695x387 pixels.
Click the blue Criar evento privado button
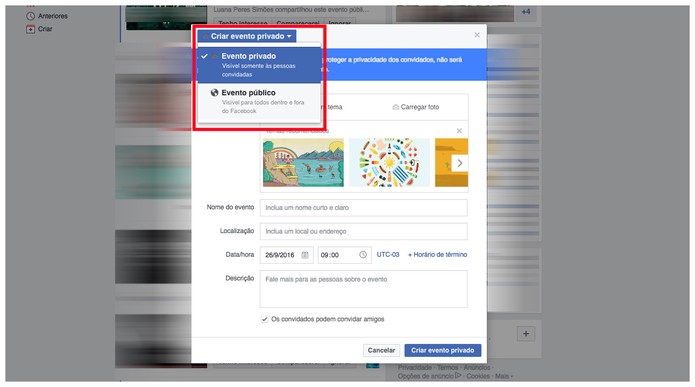pyautogui.click(x=443, y=350)
